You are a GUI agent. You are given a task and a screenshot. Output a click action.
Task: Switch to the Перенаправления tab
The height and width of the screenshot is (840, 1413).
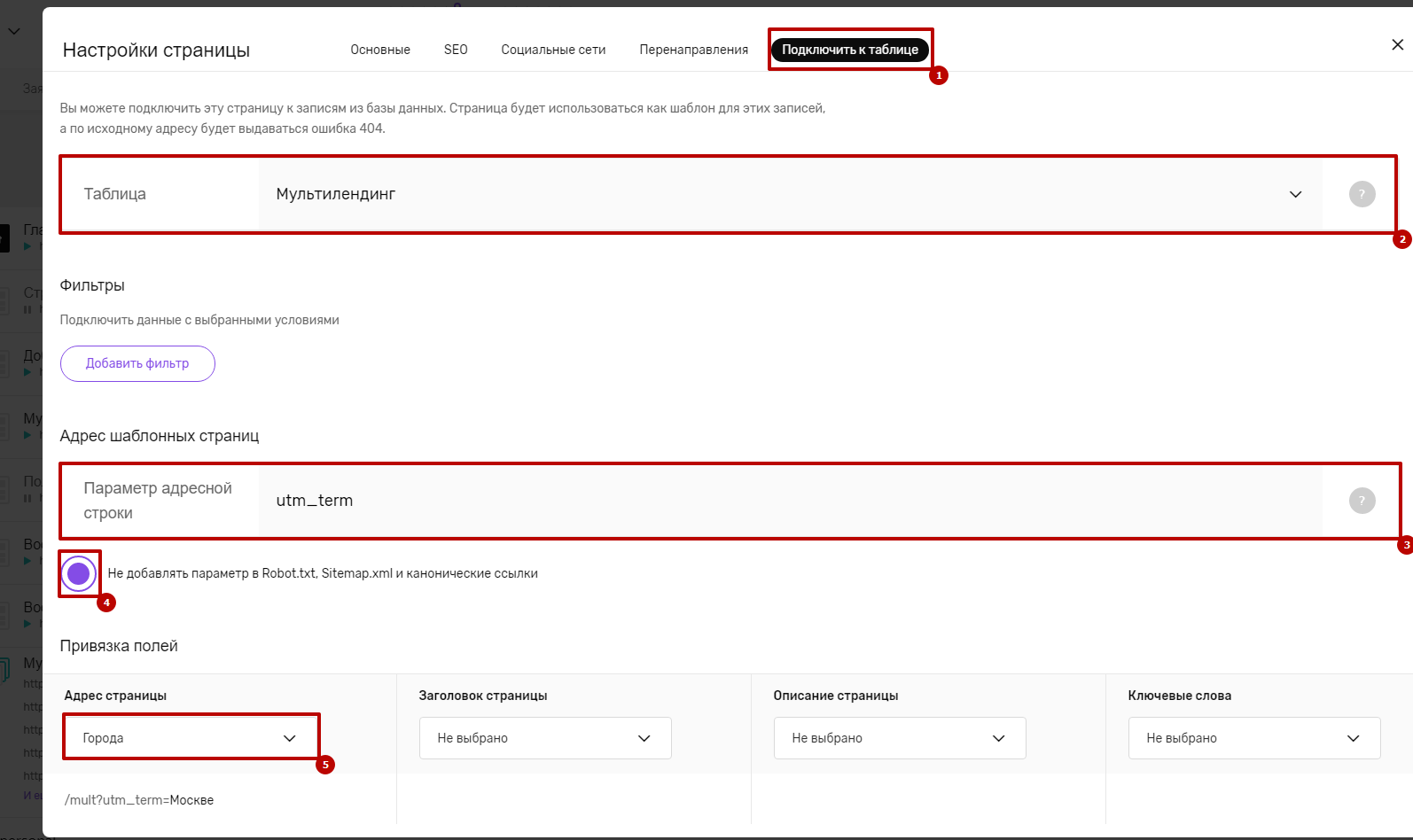[694, 50]
